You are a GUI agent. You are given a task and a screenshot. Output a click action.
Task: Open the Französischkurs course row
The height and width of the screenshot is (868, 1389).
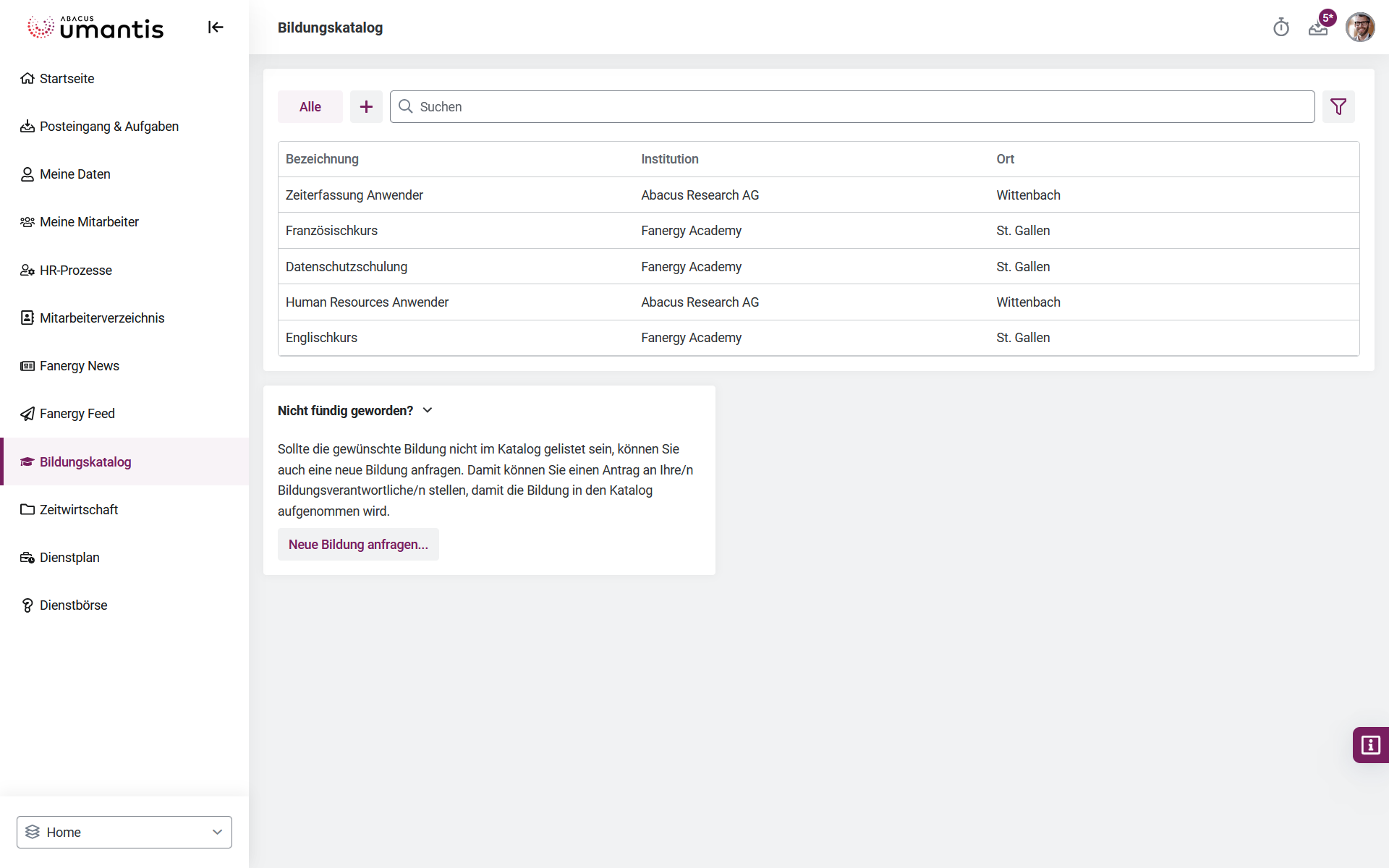331,231
